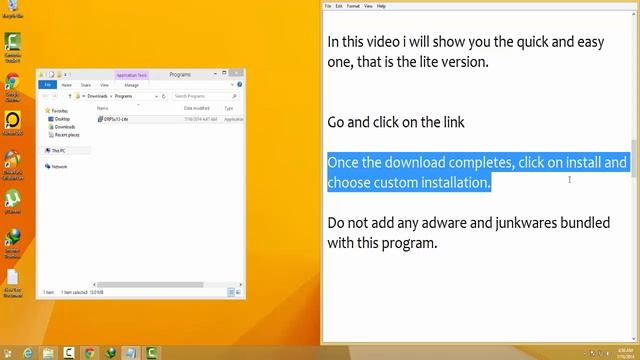Open the colorful Windows-flag desktop shortcut

point(13,165)
